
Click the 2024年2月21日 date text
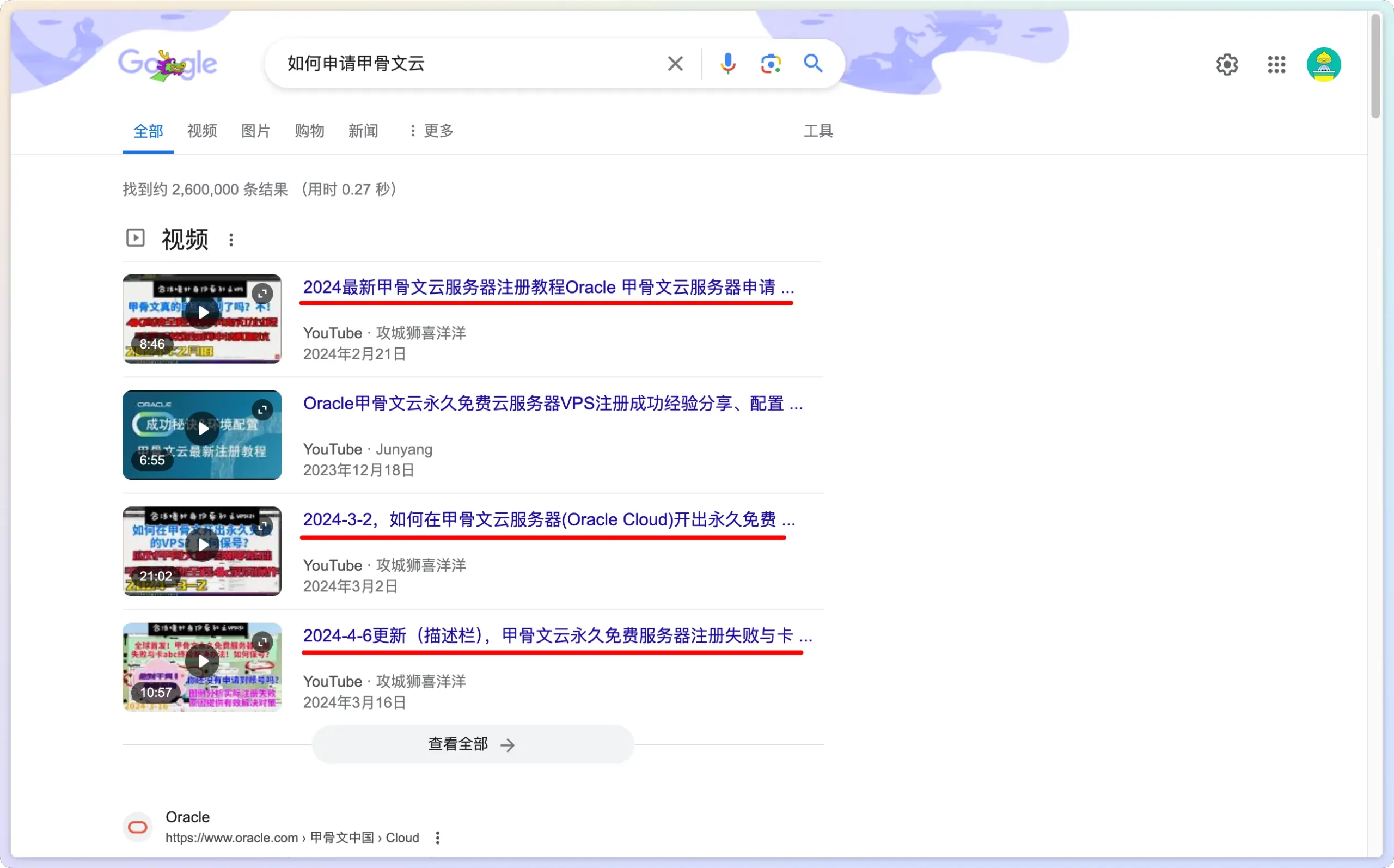354,354
